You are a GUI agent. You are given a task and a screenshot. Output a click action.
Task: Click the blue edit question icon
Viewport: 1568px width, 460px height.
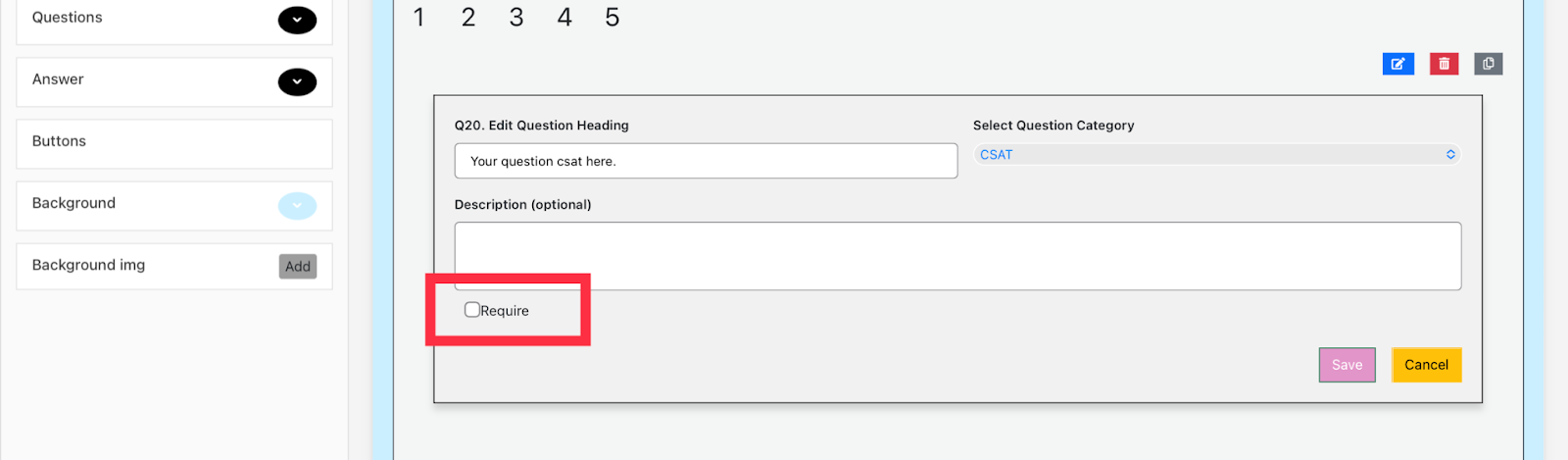(x=1397, y=64)
